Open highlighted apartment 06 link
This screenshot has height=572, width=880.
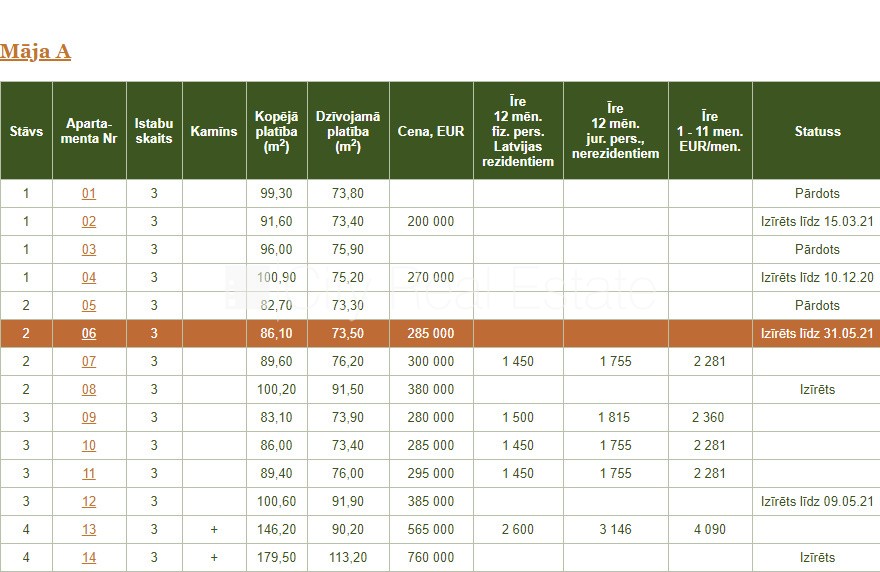pyautogui.click(x=89, y=334)
